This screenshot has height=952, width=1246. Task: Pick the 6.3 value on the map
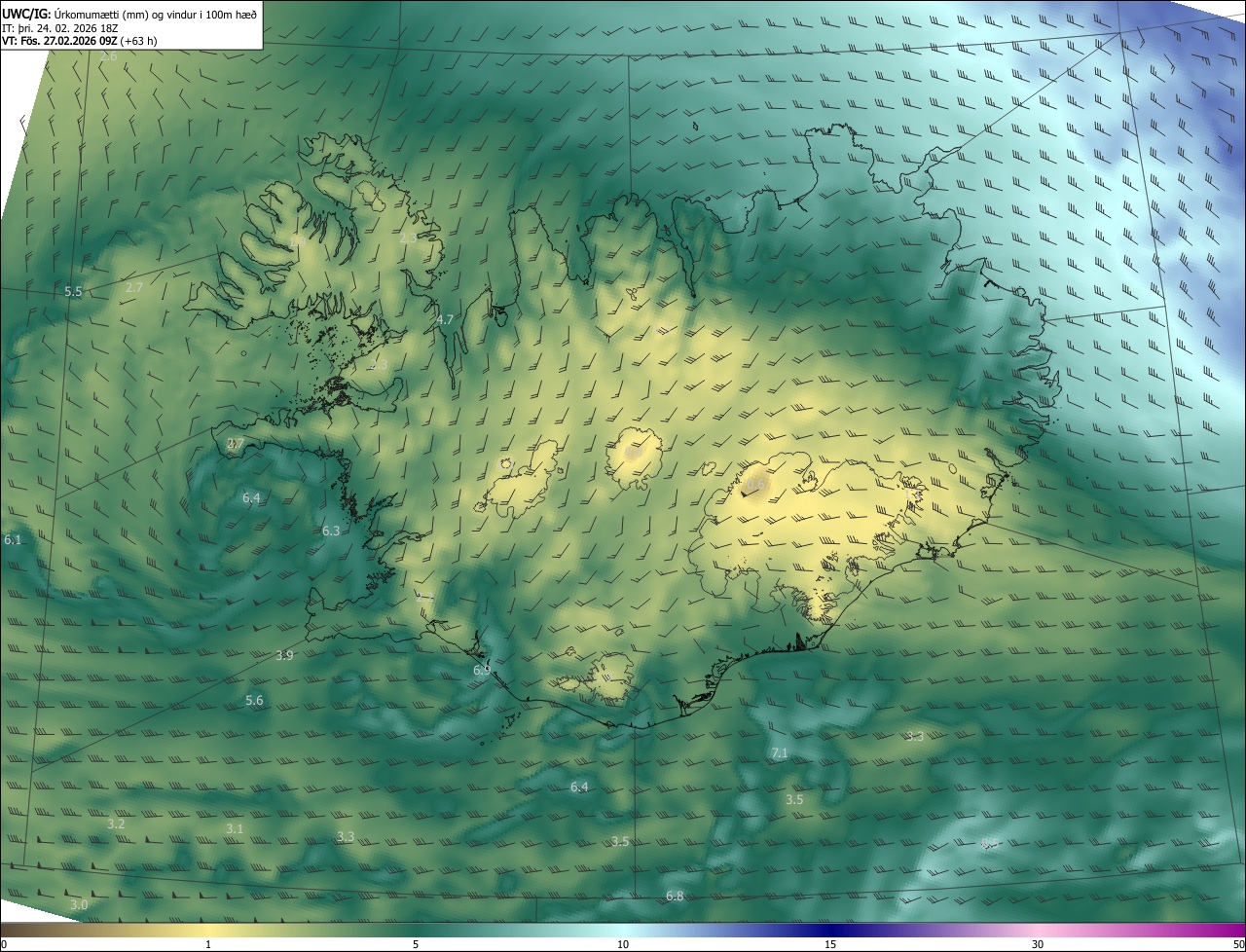click(x=331, y=531)
